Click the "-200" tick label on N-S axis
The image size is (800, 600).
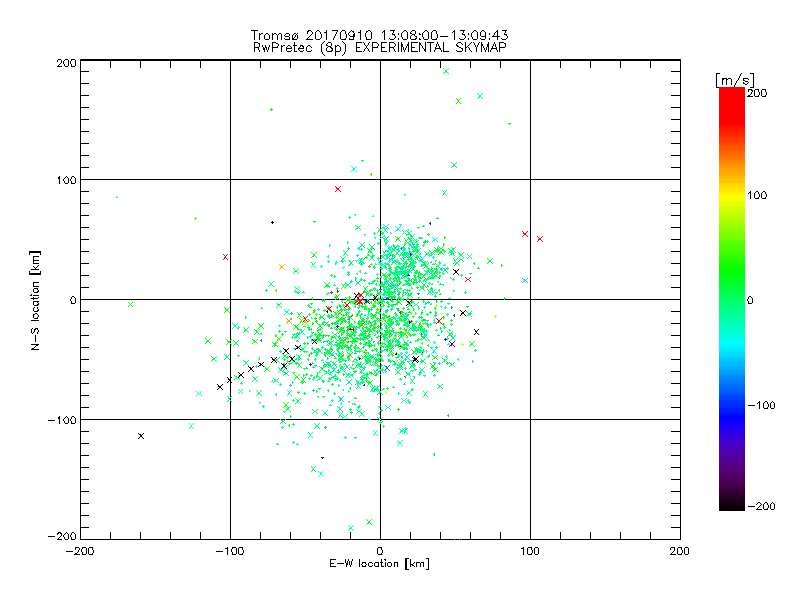(62, 536)
